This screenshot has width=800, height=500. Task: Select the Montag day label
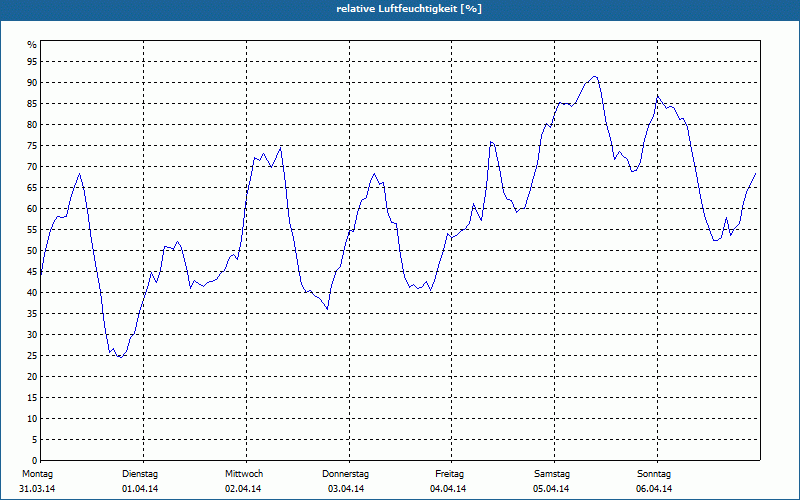point(37,474)
